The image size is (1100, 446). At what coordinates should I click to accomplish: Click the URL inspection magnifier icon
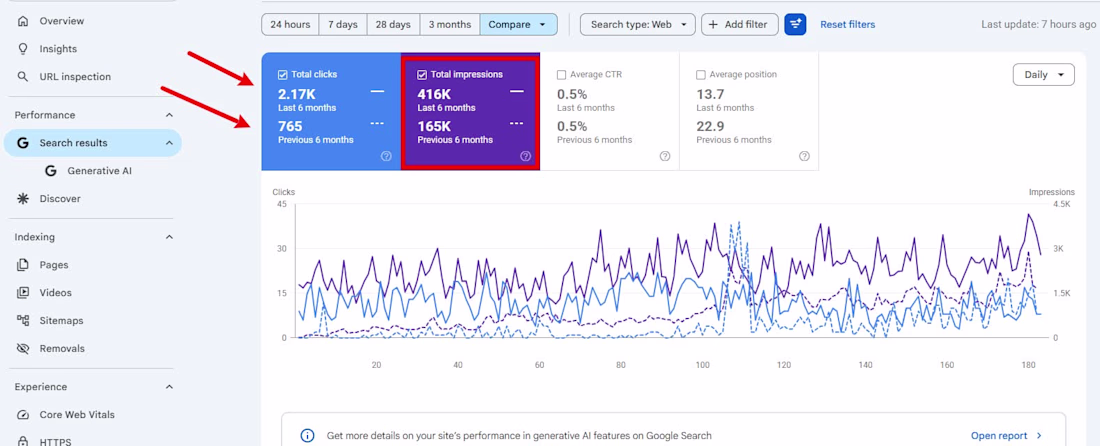point(23,76)
